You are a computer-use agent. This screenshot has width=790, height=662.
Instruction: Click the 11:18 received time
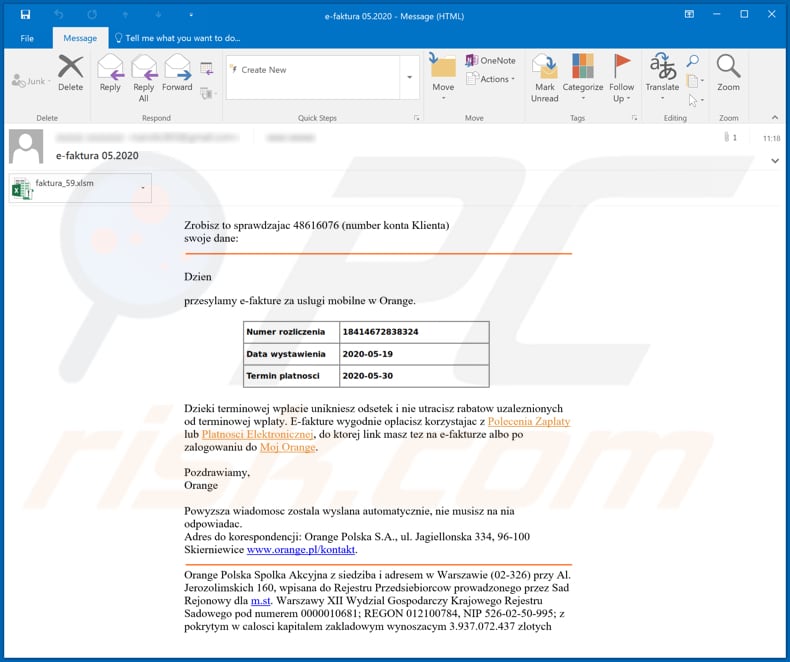771,138
